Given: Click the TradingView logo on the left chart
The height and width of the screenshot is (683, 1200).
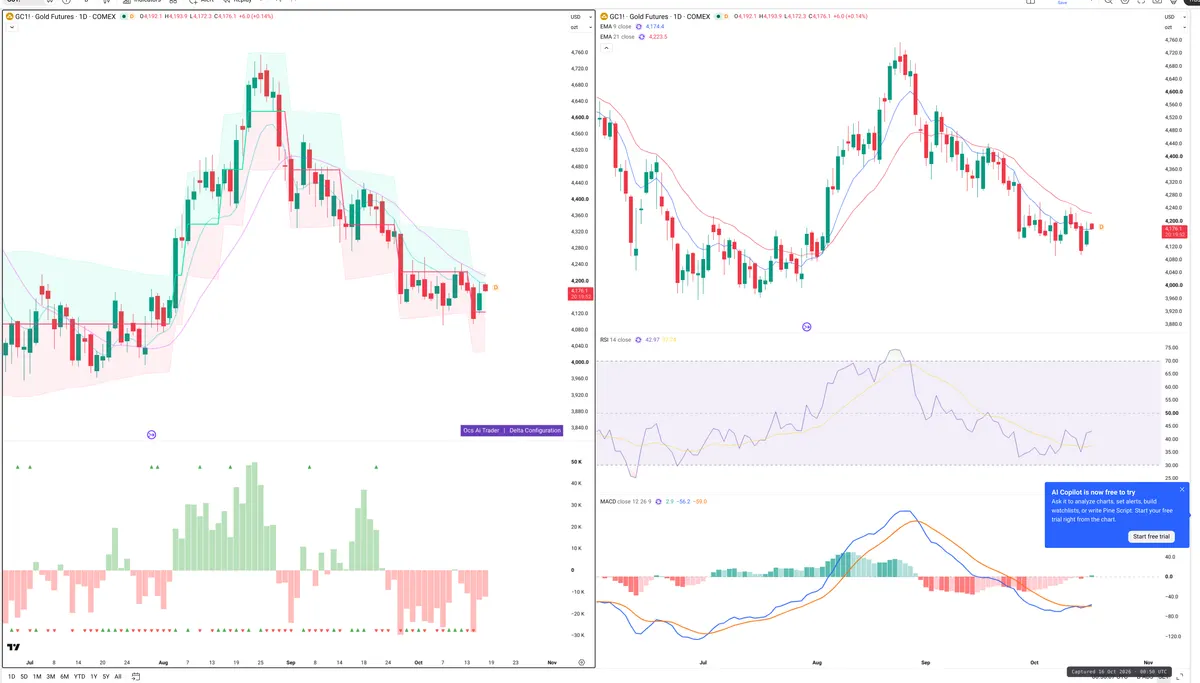Looking at the screenshot, I should tap(13, 648).
